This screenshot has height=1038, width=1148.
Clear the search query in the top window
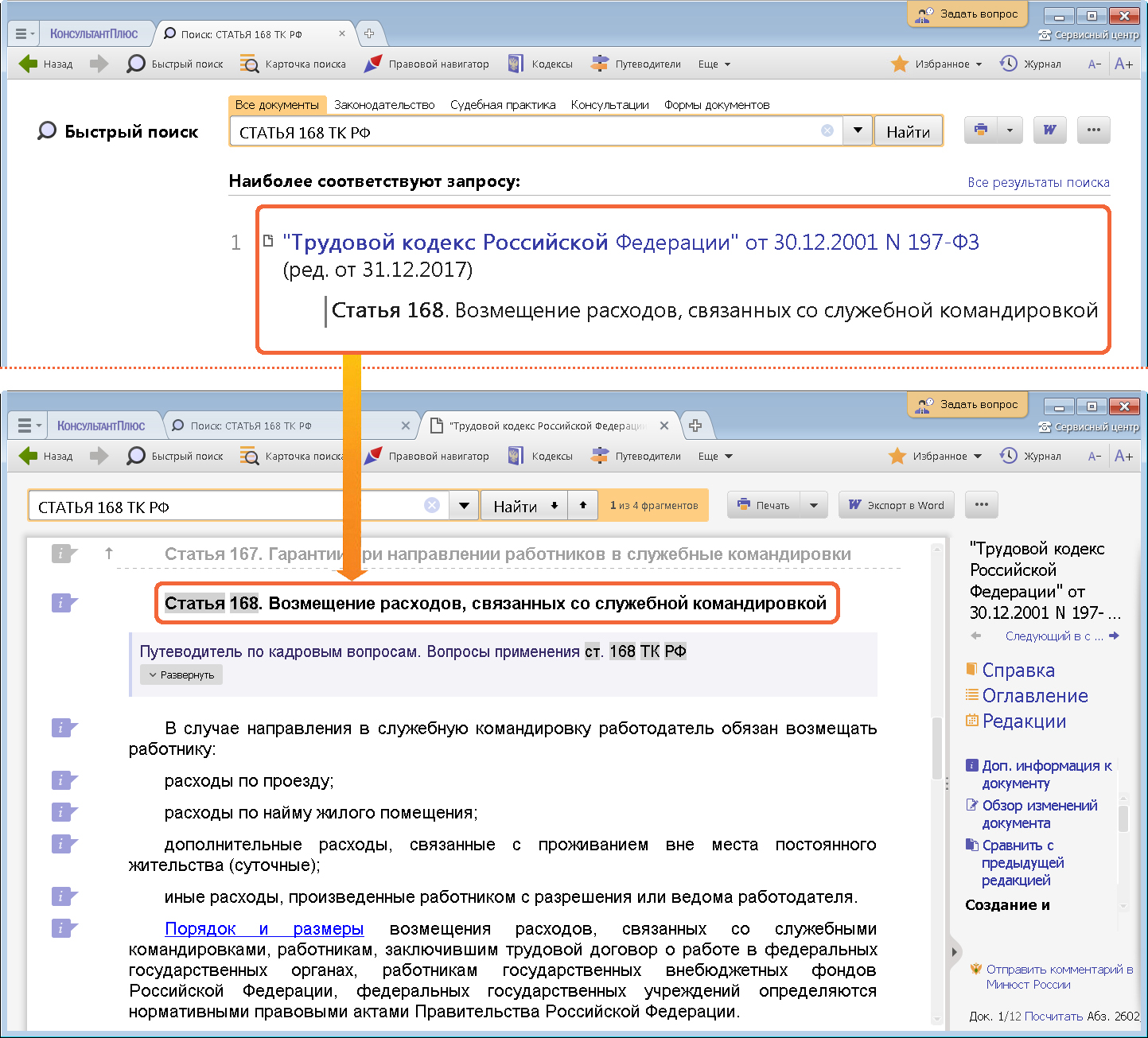point(827,130)
